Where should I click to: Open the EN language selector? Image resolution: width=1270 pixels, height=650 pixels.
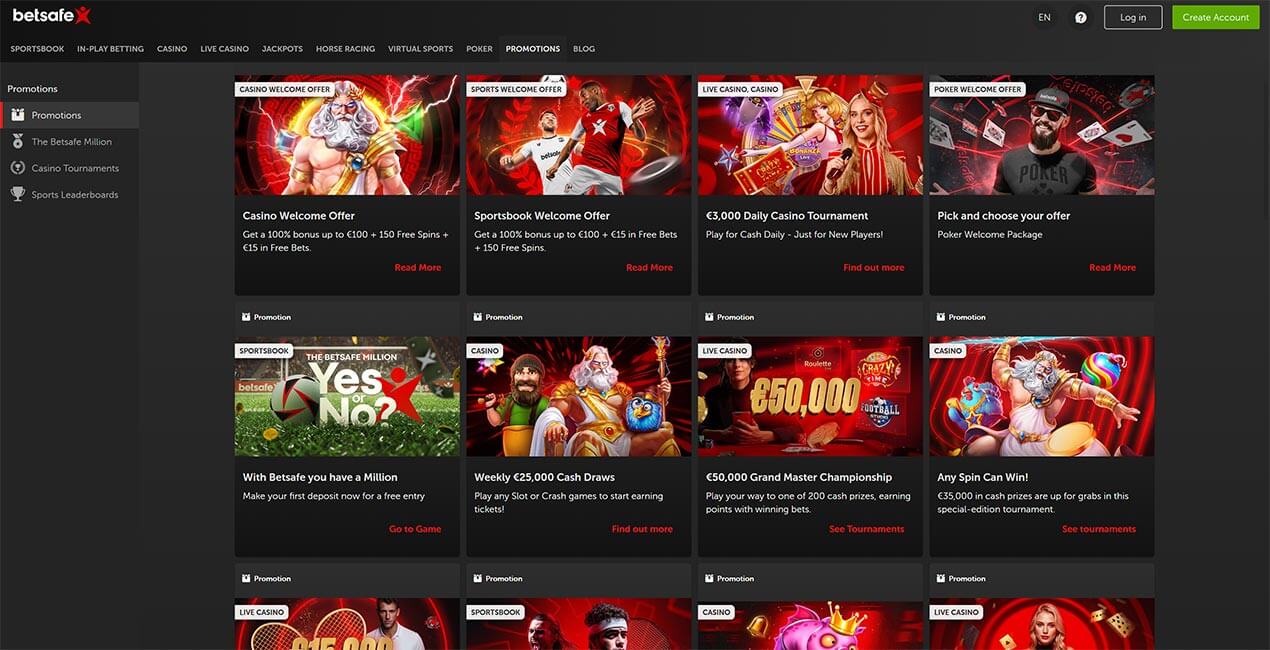(x=1044, y=17)
